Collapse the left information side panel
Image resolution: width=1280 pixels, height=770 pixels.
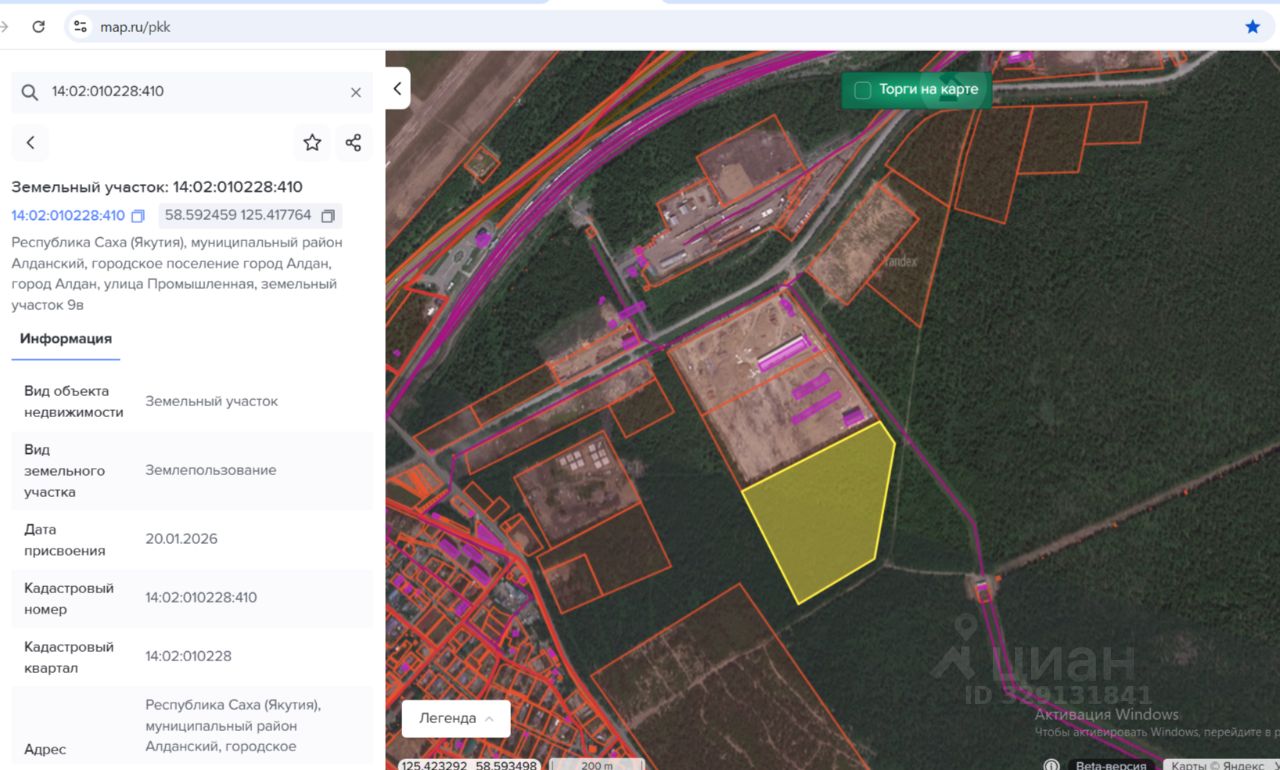(397, 89)
